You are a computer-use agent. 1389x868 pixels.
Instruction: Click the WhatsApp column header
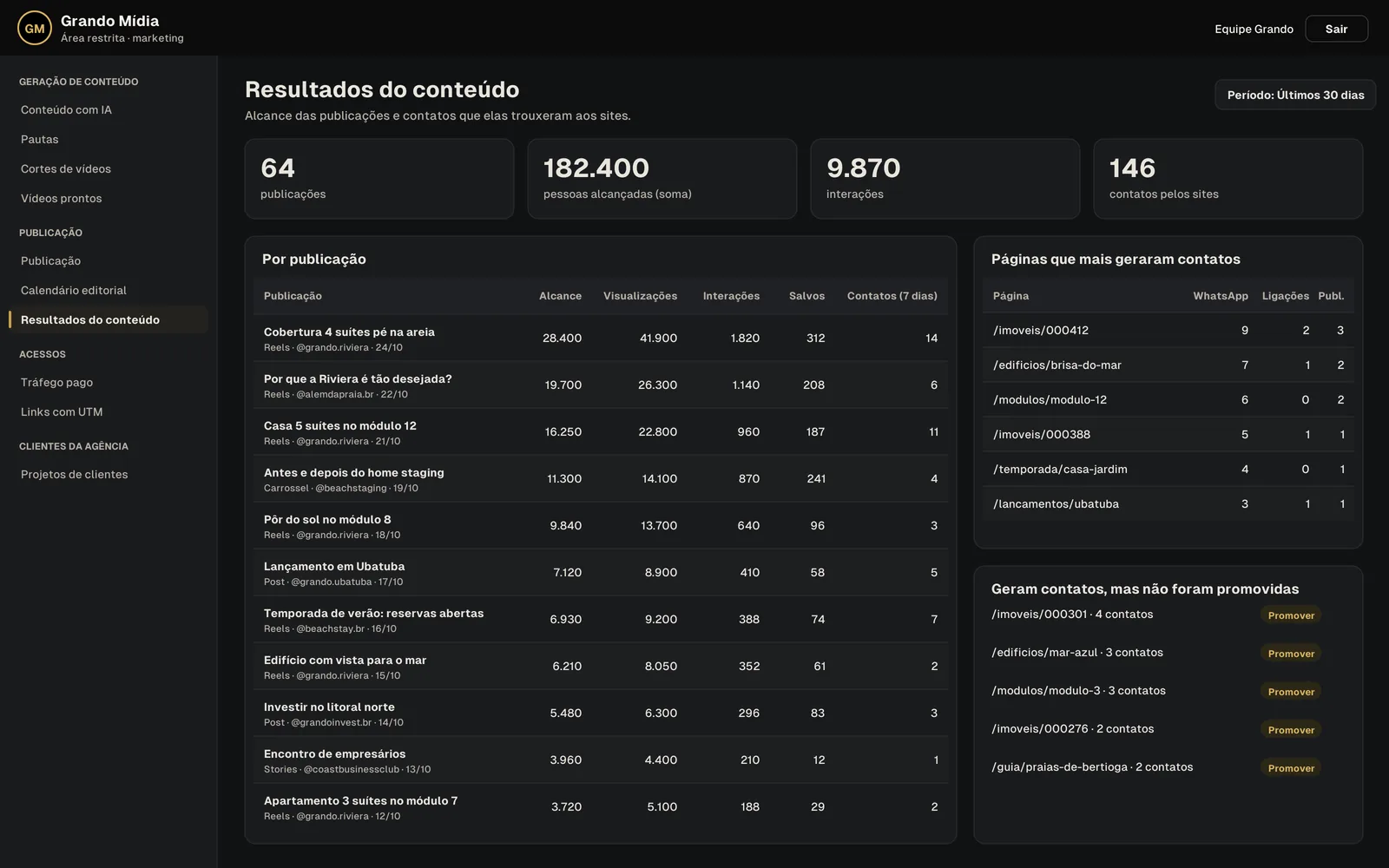point(1221,296)
